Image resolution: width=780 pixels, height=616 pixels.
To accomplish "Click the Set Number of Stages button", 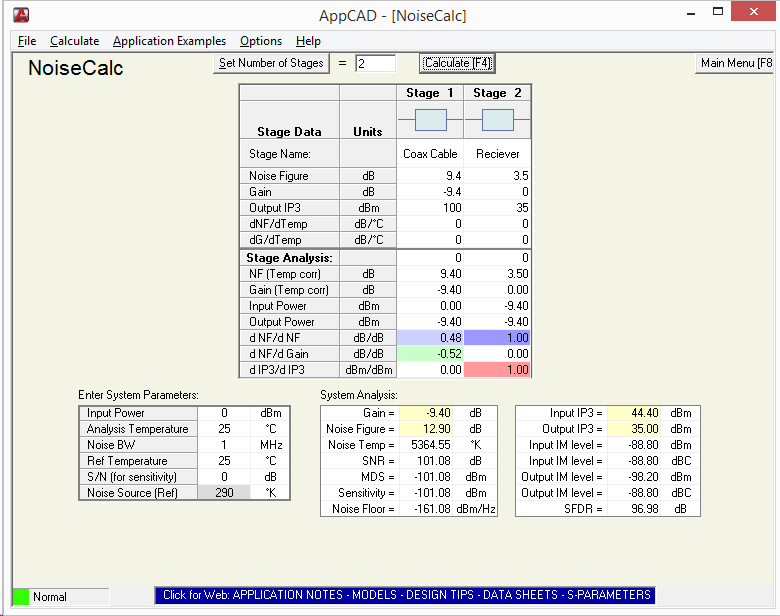I will point(271,63).
